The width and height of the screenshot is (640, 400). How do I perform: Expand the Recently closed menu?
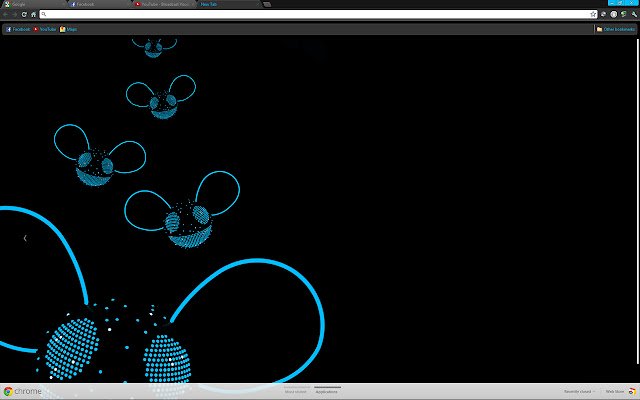click(579, 391)
